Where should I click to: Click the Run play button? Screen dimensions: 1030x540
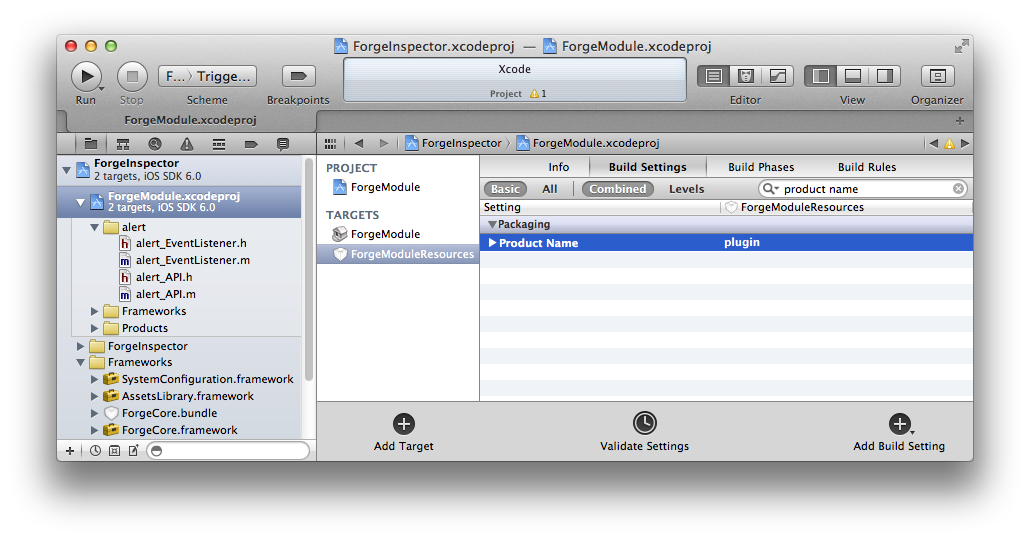tap(86, 76)
